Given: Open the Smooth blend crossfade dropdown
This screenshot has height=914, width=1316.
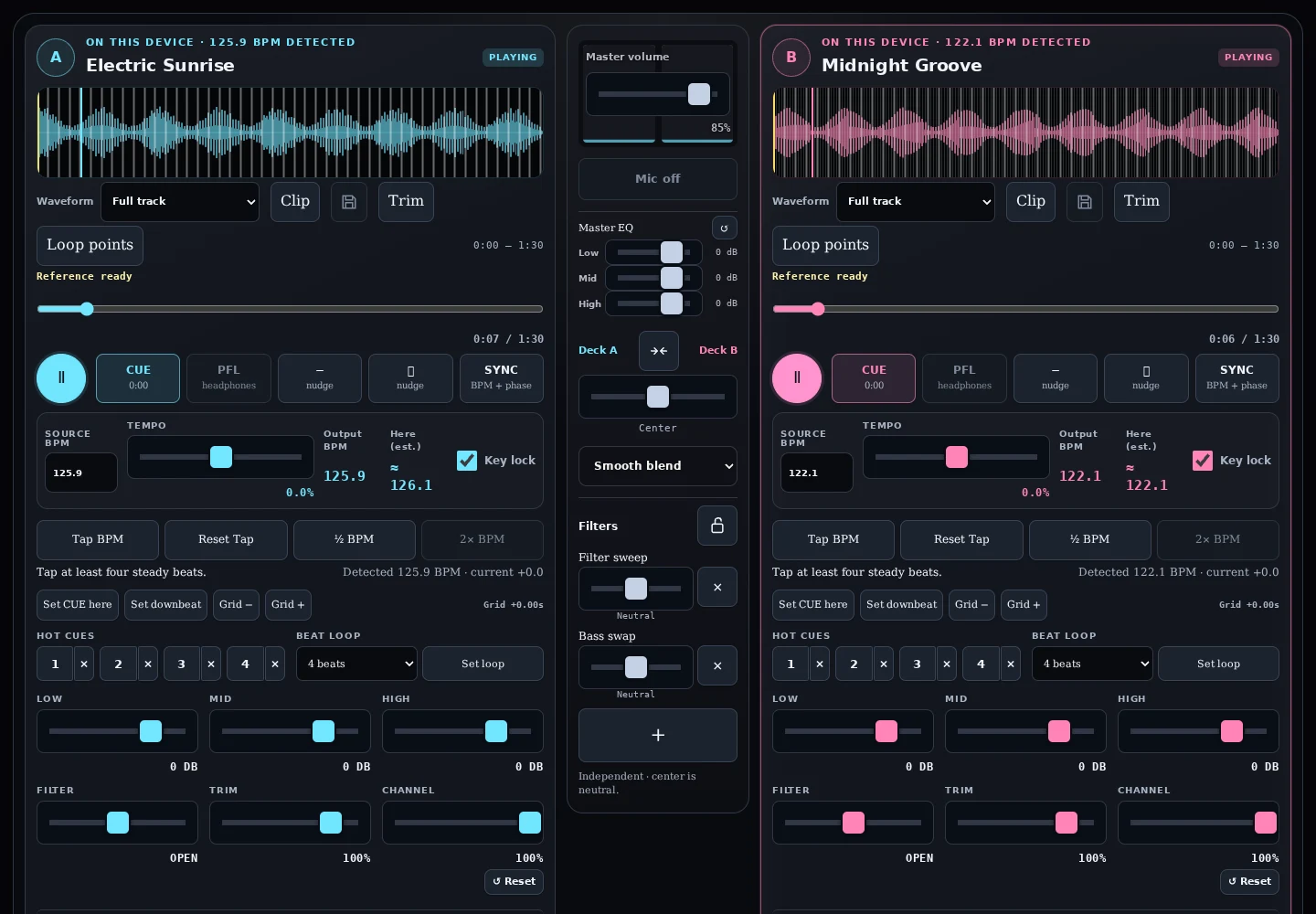Looking at the screenshot, I should [x=658, y=466].
